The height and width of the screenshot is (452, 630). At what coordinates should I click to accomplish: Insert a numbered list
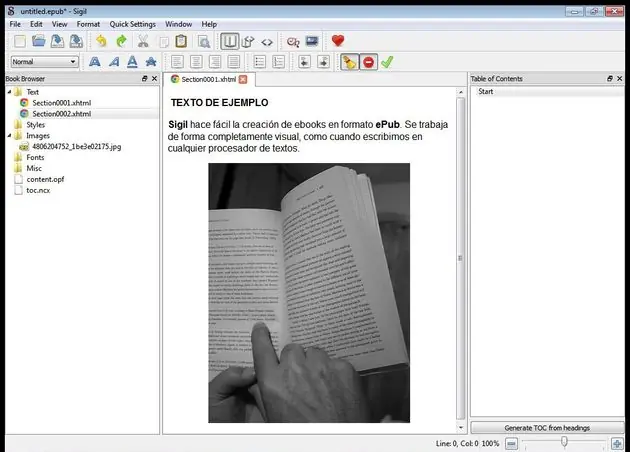(x=278, y=62)
